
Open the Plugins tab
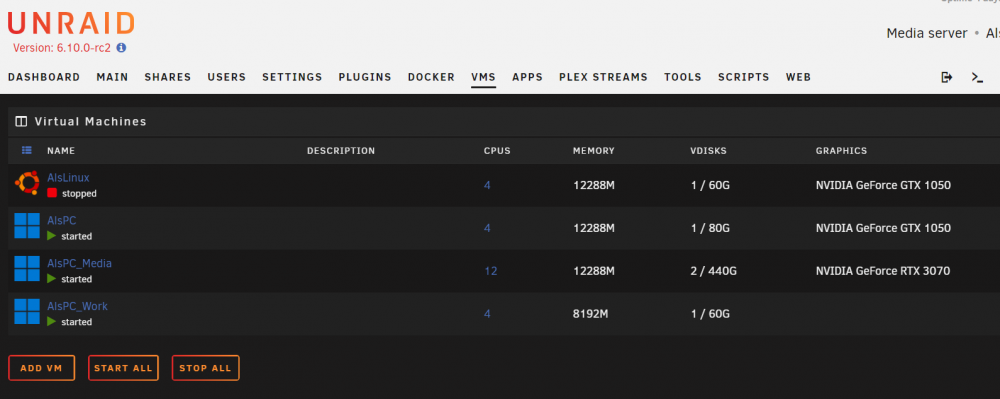pyautogui.click(x=365, y=77)
